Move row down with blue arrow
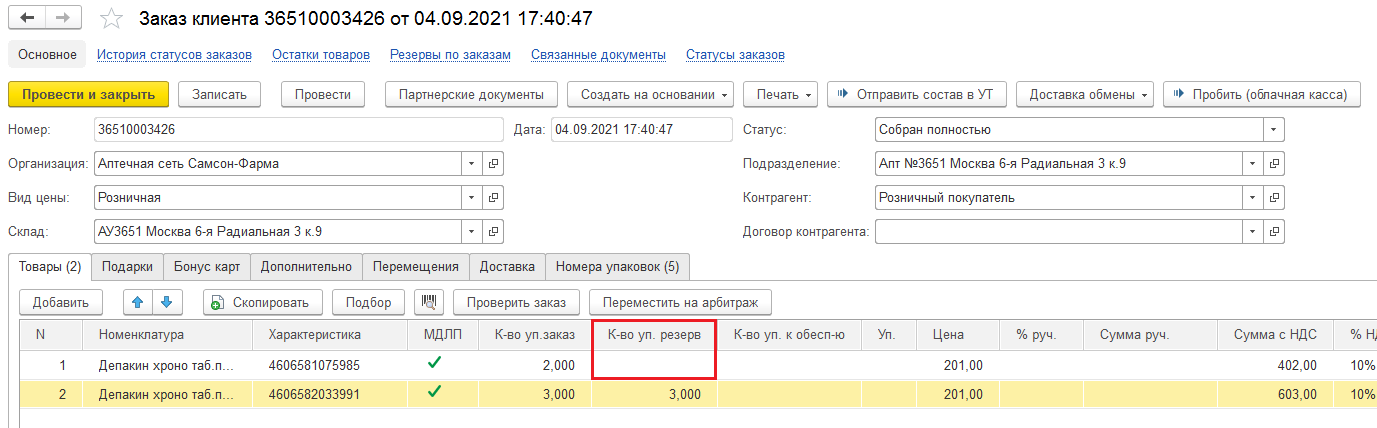Viewport: 1377px width, 428px height. 166,301
